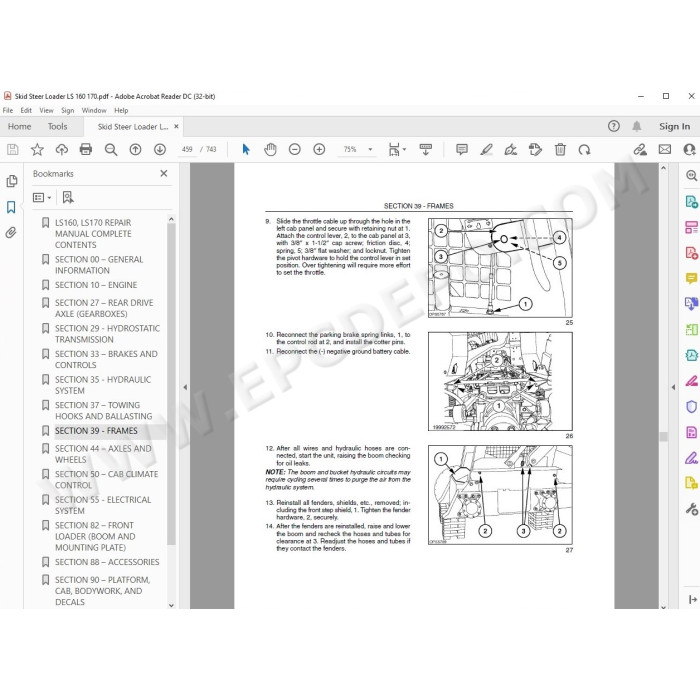Open the 75% zoom level dropdown

coord(358,149)
